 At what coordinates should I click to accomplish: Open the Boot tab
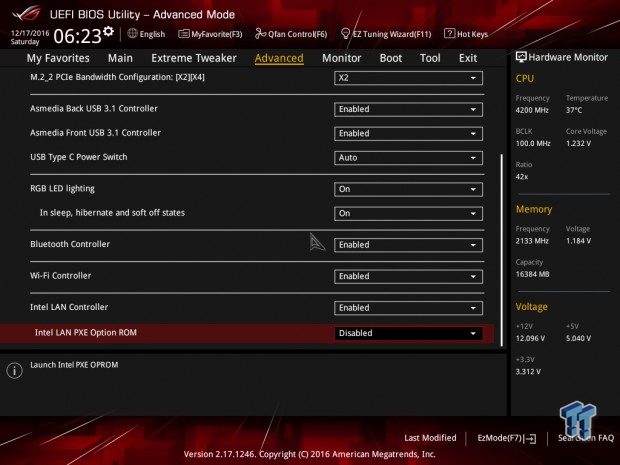pos(391,58)
